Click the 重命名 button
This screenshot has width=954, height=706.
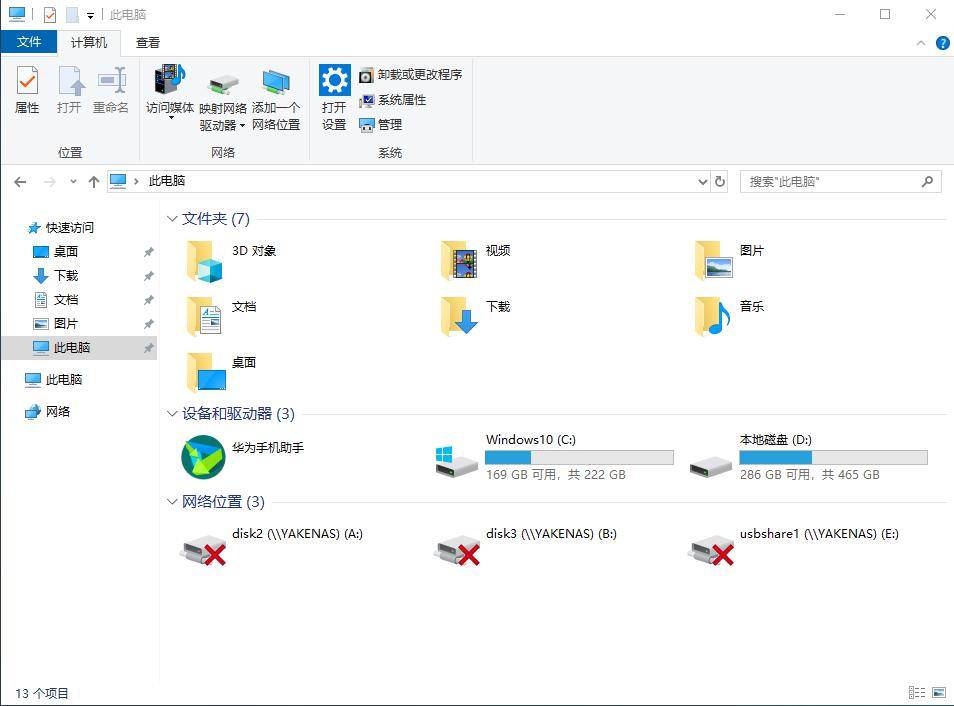110,90
